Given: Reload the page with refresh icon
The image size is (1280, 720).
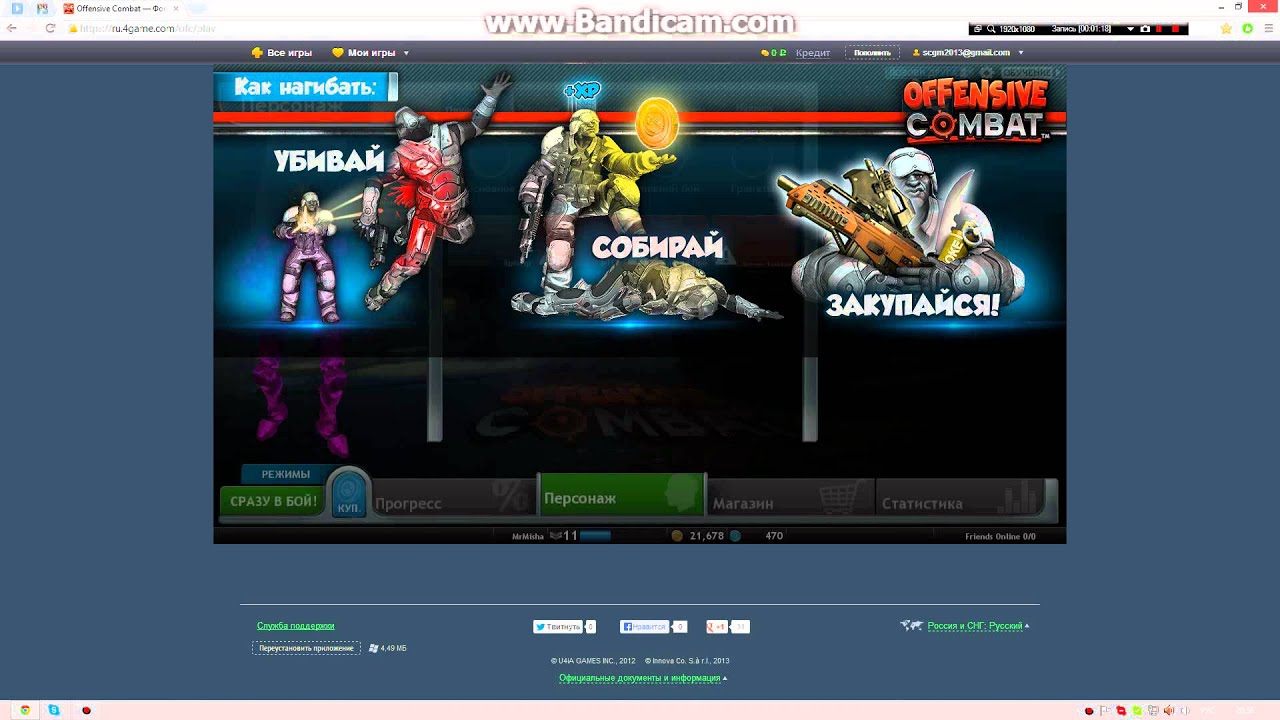Looking at the screenshot, I should 50,28.
